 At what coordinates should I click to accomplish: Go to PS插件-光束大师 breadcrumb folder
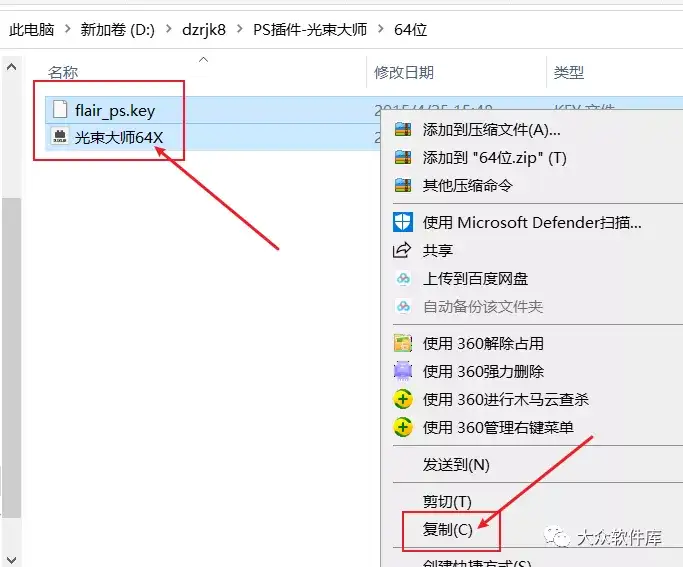tap(310, 30)
